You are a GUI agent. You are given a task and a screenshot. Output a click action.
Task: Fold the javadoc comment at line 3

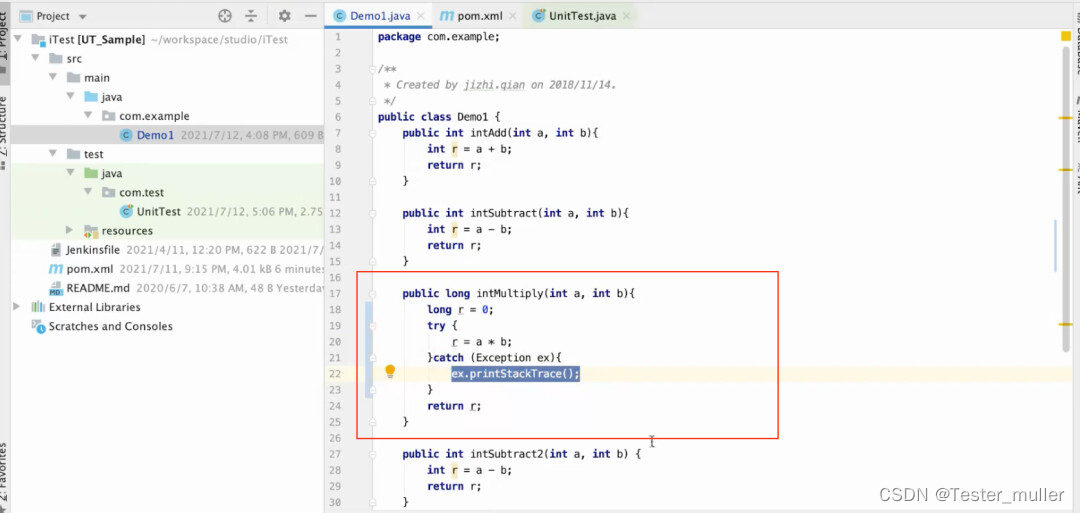pyautogui.click(x=373, y=69)
